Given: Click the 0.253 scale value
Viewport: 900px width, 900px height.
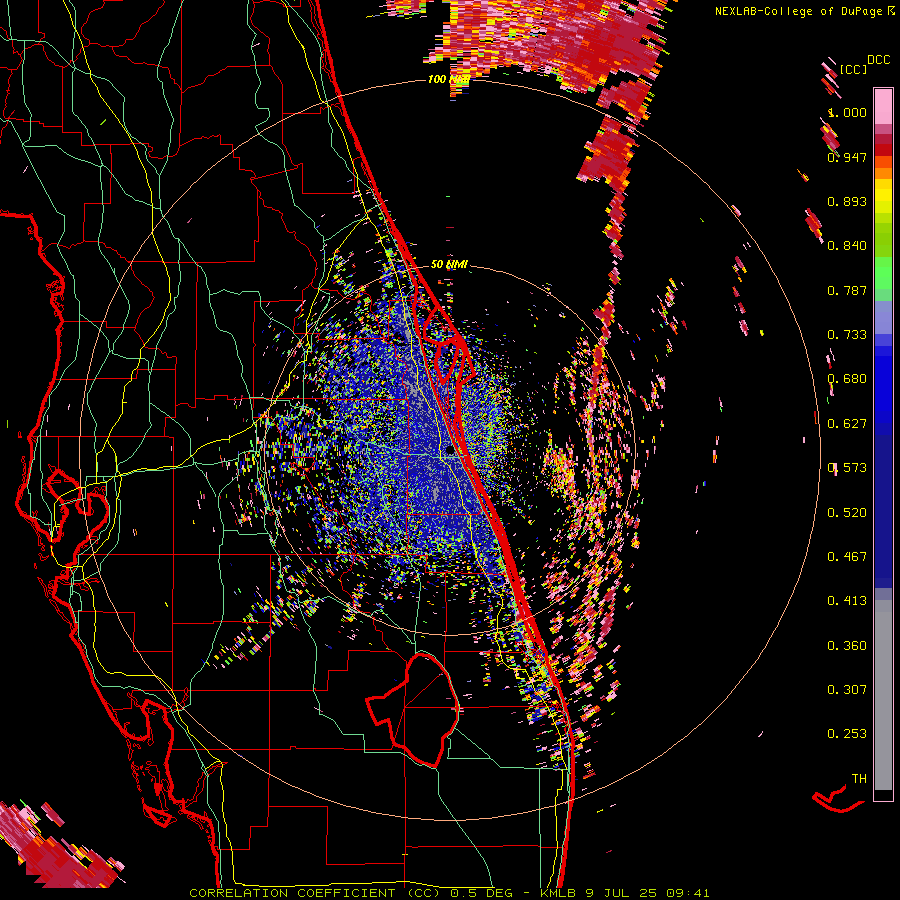Looking at the screenshot, I should pos(847,734).
